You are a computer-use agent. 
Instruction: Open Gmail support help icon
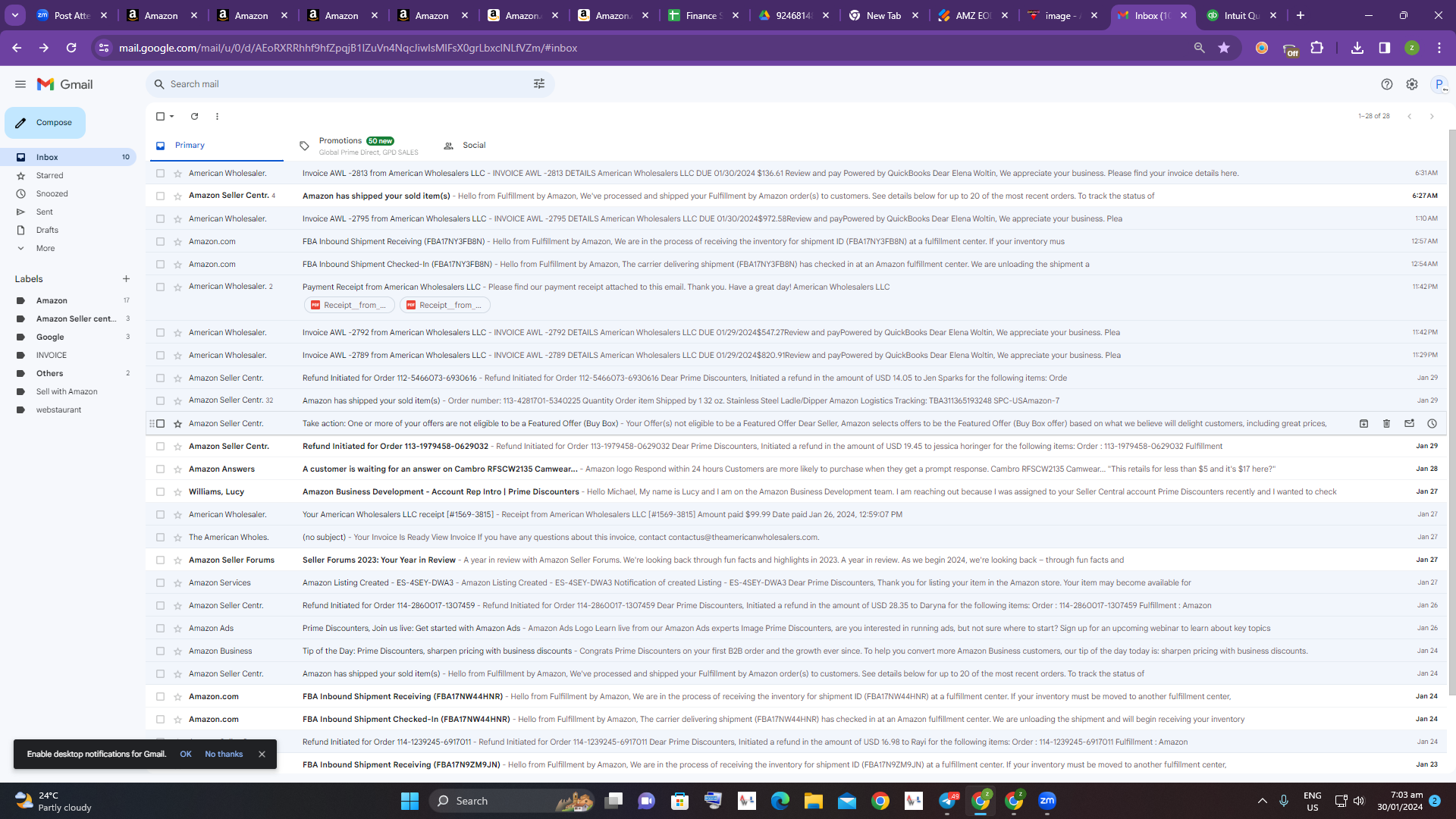coord(1387,84)
